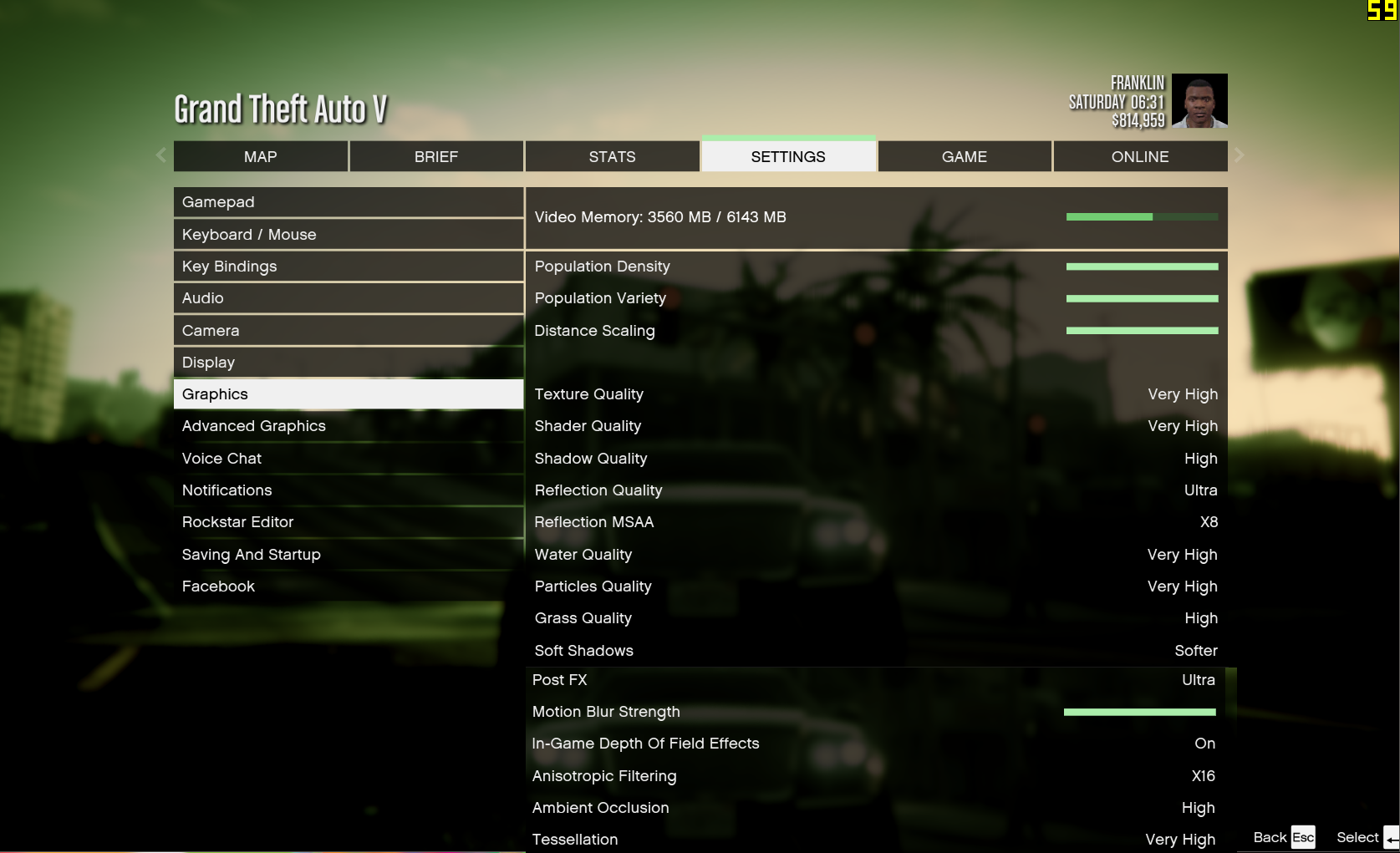Open the GAME tab
Image resolution: width=1400 pixels, height=853 pixels.
pyautogui.click(x=965, y=156)
